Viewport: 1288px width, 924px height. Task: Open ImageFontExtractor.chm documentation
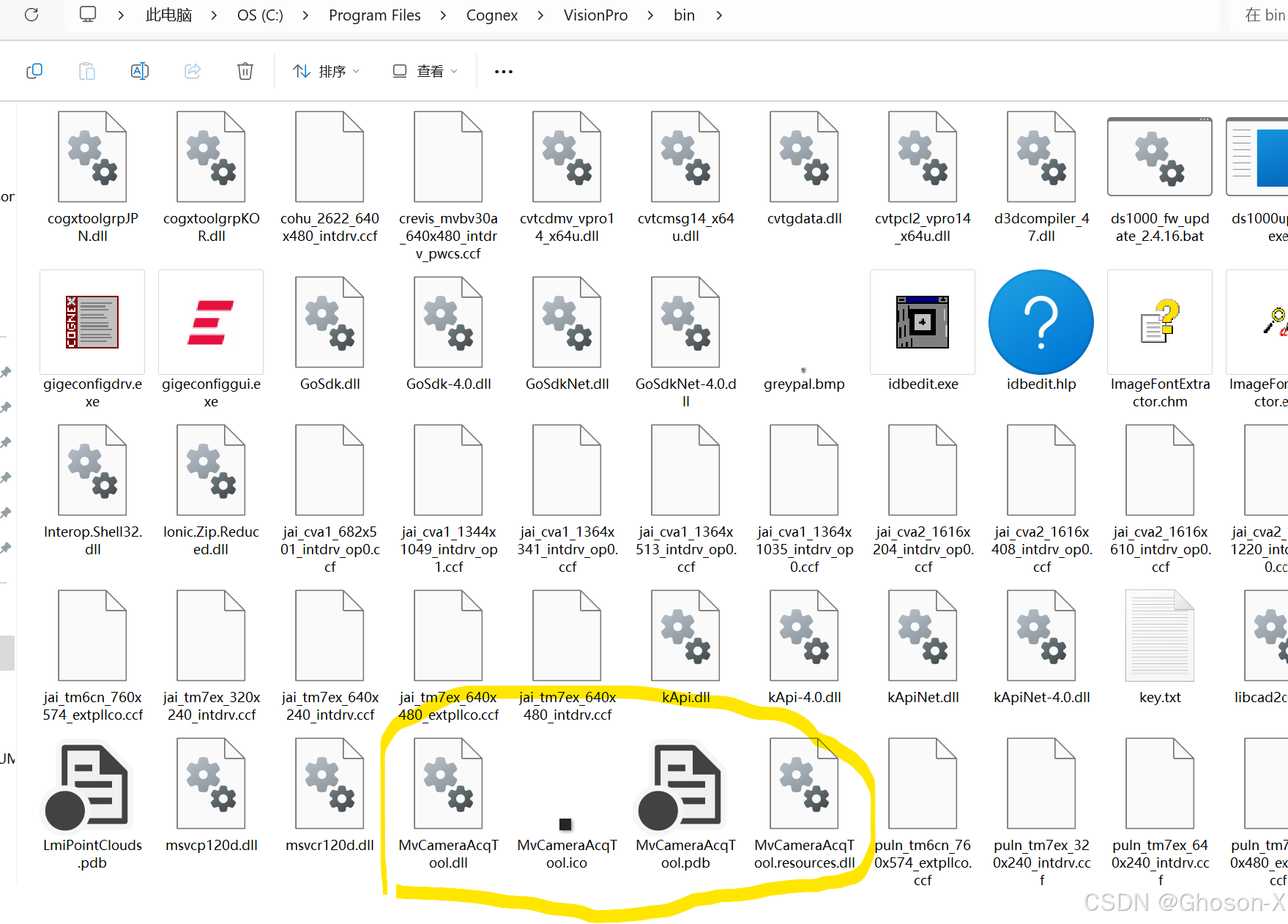(x=1159, y=322)
